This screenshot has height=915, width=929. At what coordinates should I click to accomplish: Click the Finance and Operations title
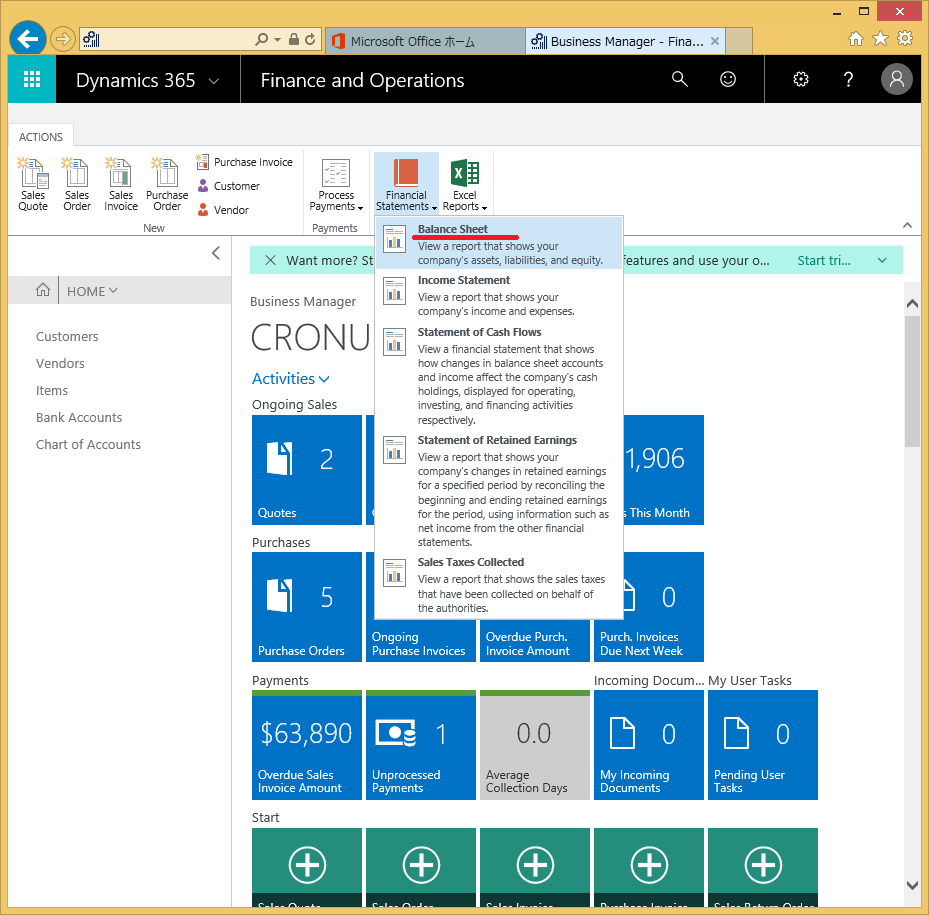click(x=362, y=80)
